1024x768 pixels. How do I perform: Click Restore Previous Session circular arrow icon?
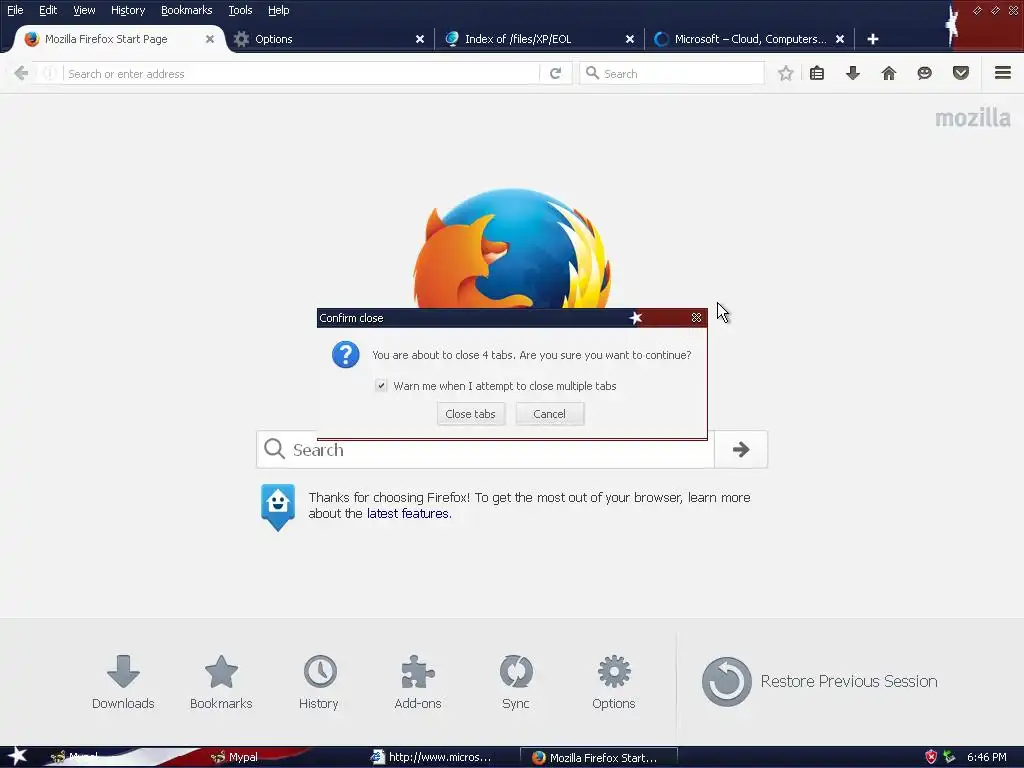click(727, 681)
